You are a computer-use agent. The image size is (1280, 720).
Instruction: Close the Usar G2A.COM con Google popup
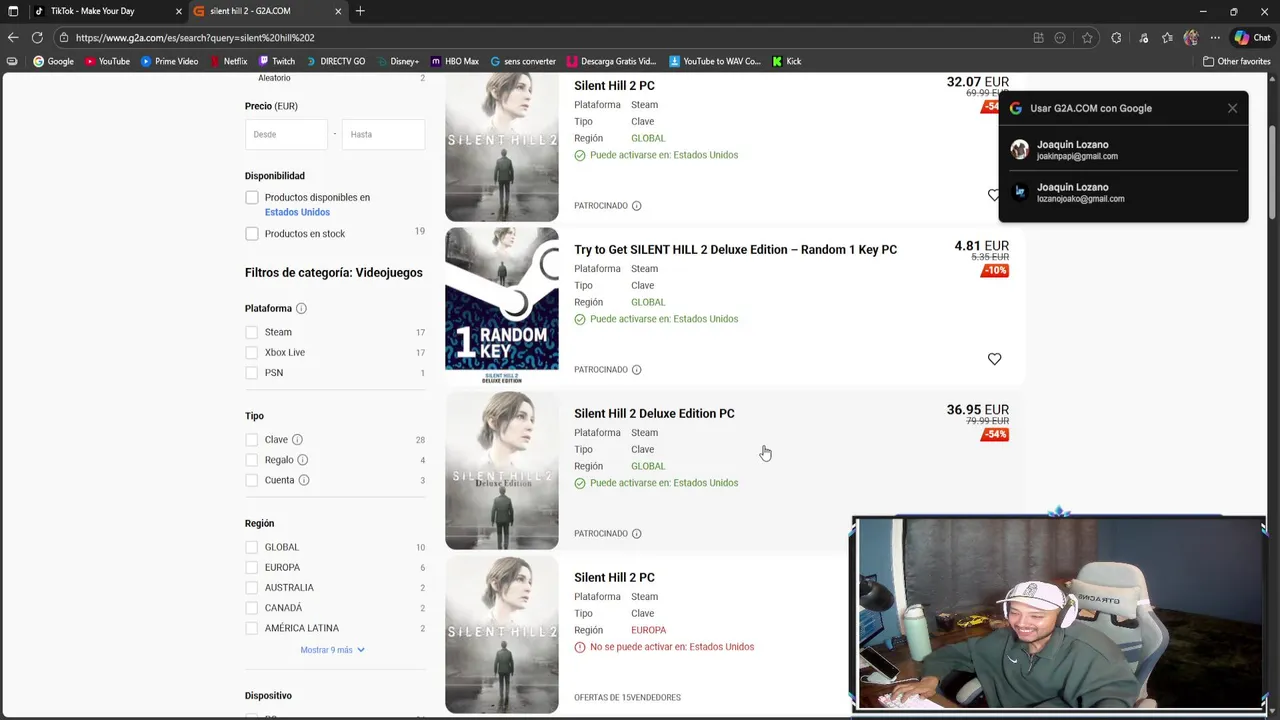point(1232,108)
